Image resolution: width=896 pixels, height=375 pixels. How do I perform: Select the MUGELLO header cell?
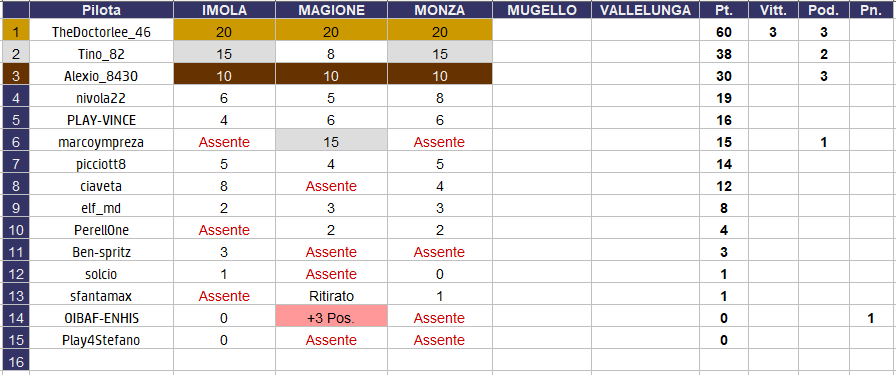(x=542, y=10)
